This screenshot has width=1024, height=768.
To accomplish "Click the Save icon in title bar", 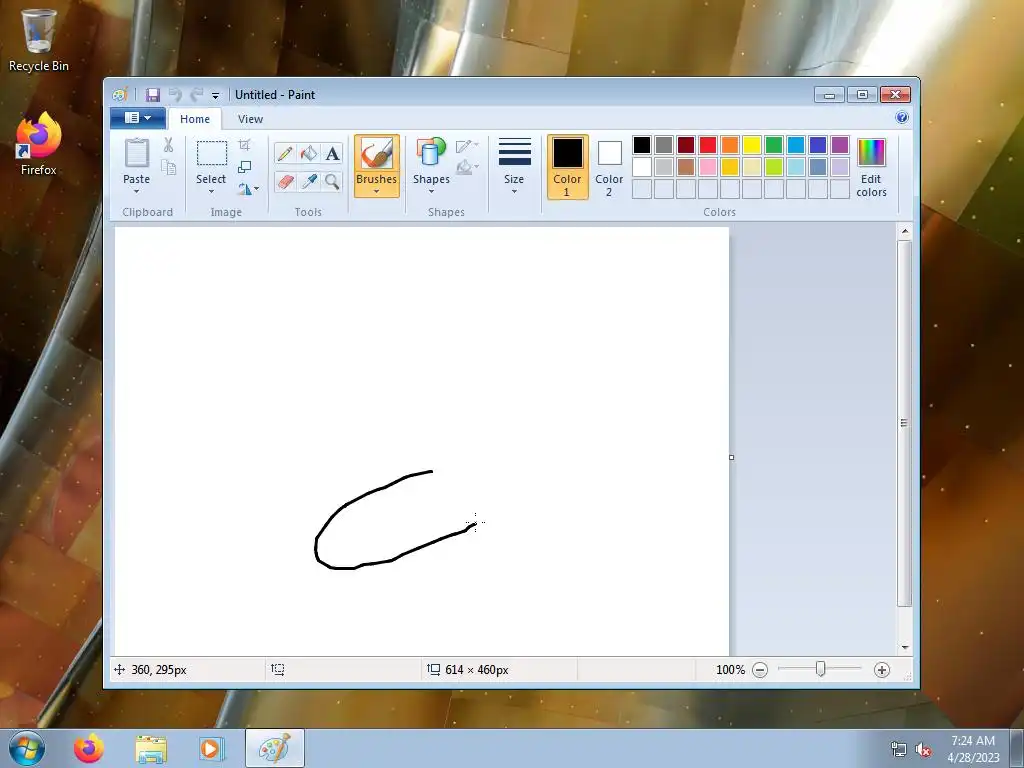I will (153, 95).
